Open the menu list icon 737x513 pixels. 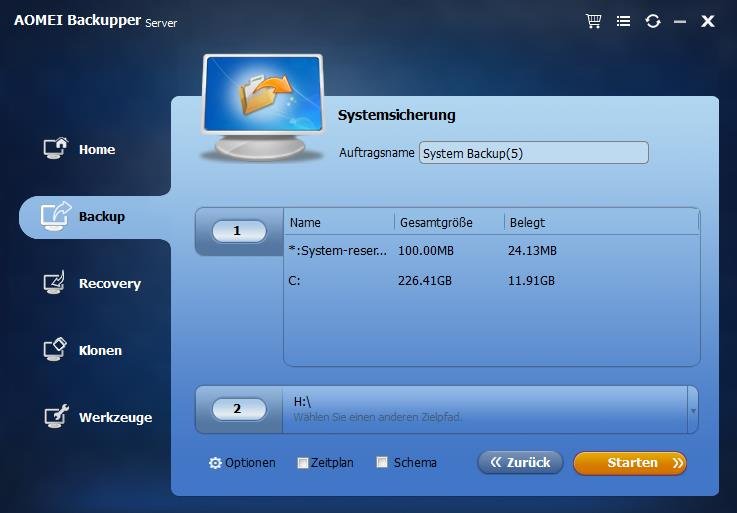click(x=623, y=21)
